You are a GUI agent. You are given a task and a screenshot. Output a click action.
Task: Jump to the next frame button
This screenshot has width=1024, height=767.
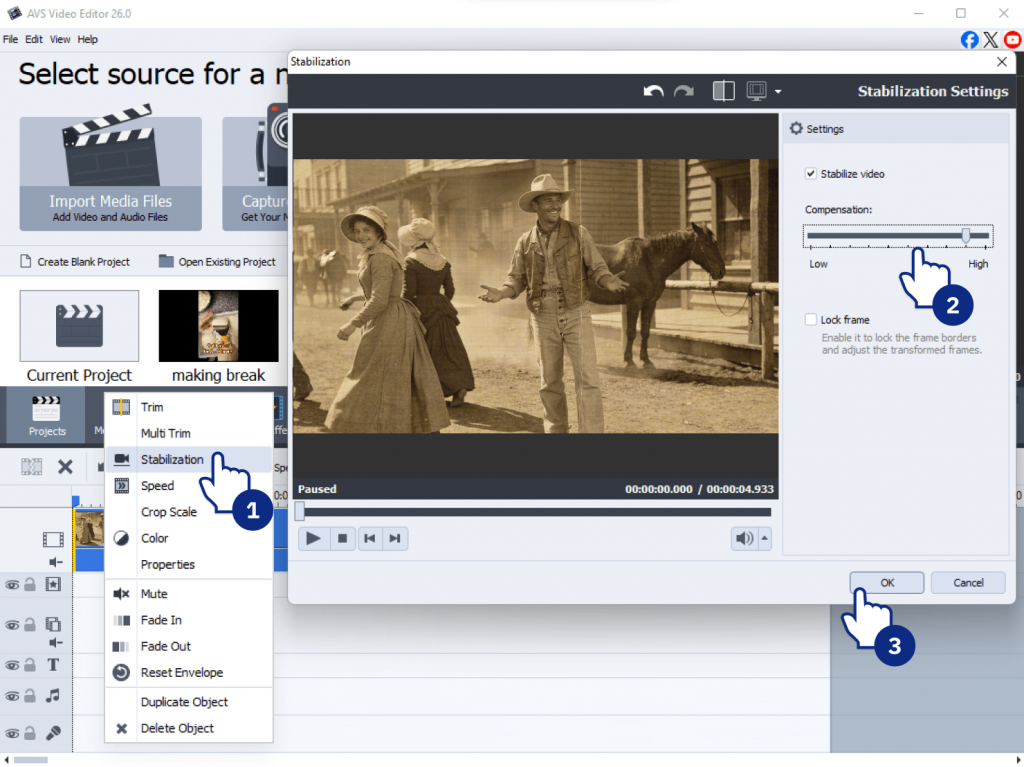coord(395,539)
